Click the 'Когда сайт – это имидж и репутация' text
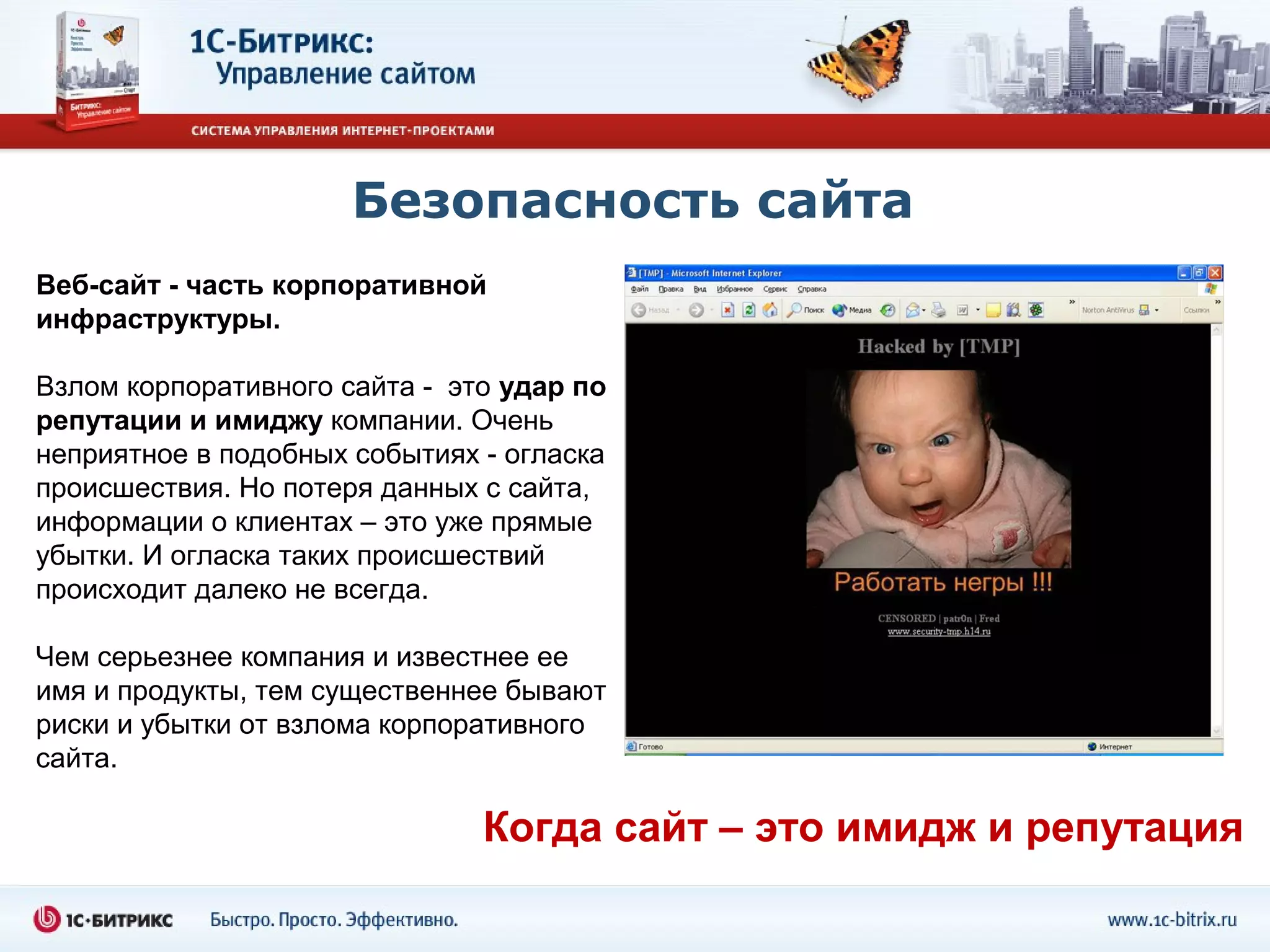Viewport: 1270px width, 952px height. click(863, 828)
